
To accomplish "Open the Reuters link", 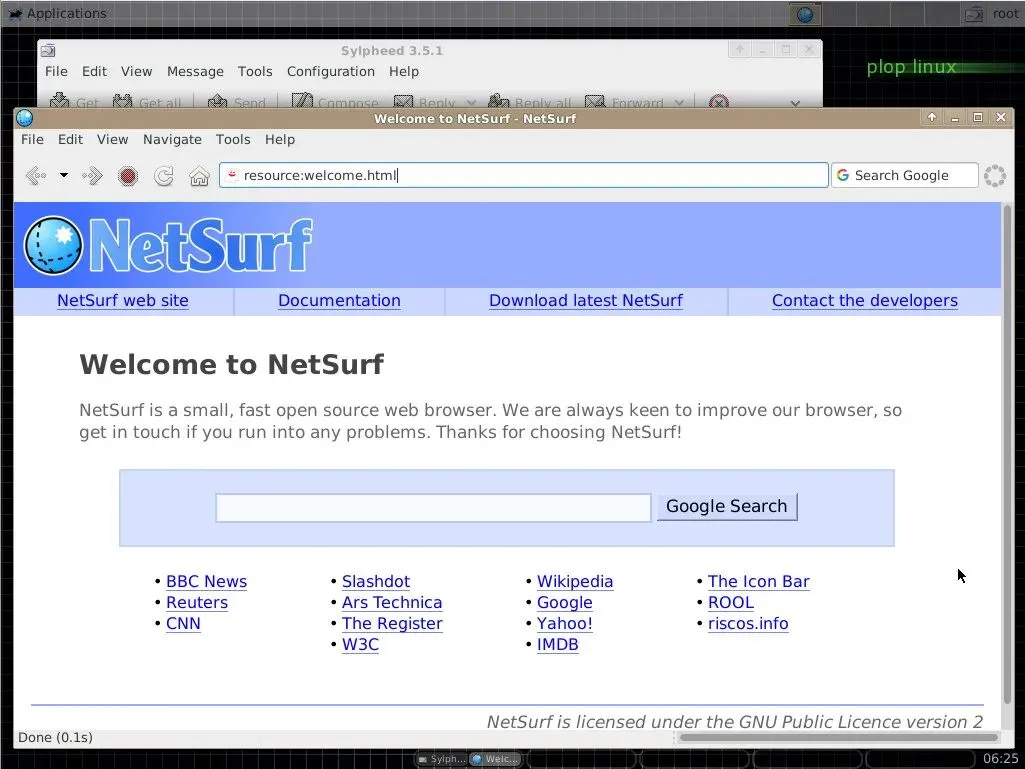I will pyautogui.click(x=197, y=602).
